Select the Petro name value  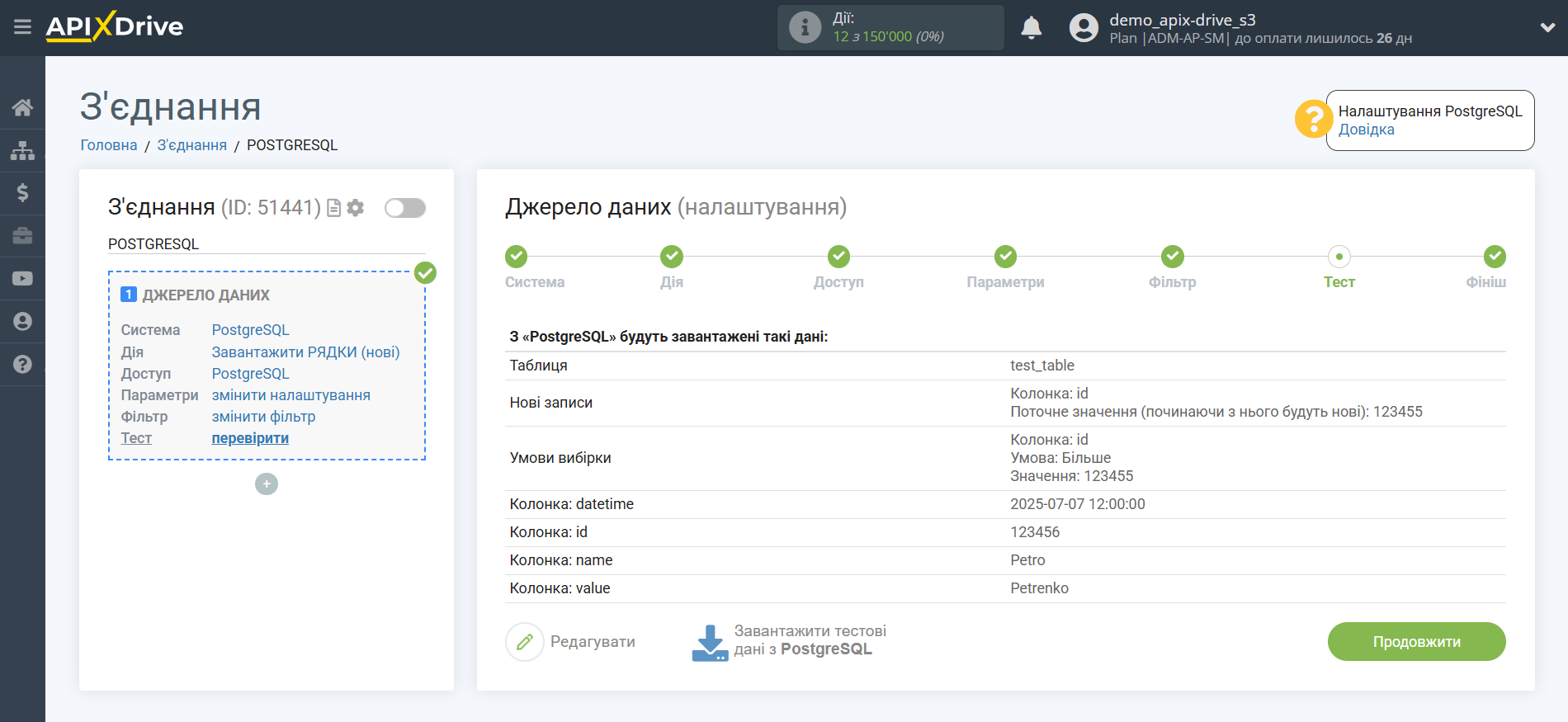tap(1027, 560)
